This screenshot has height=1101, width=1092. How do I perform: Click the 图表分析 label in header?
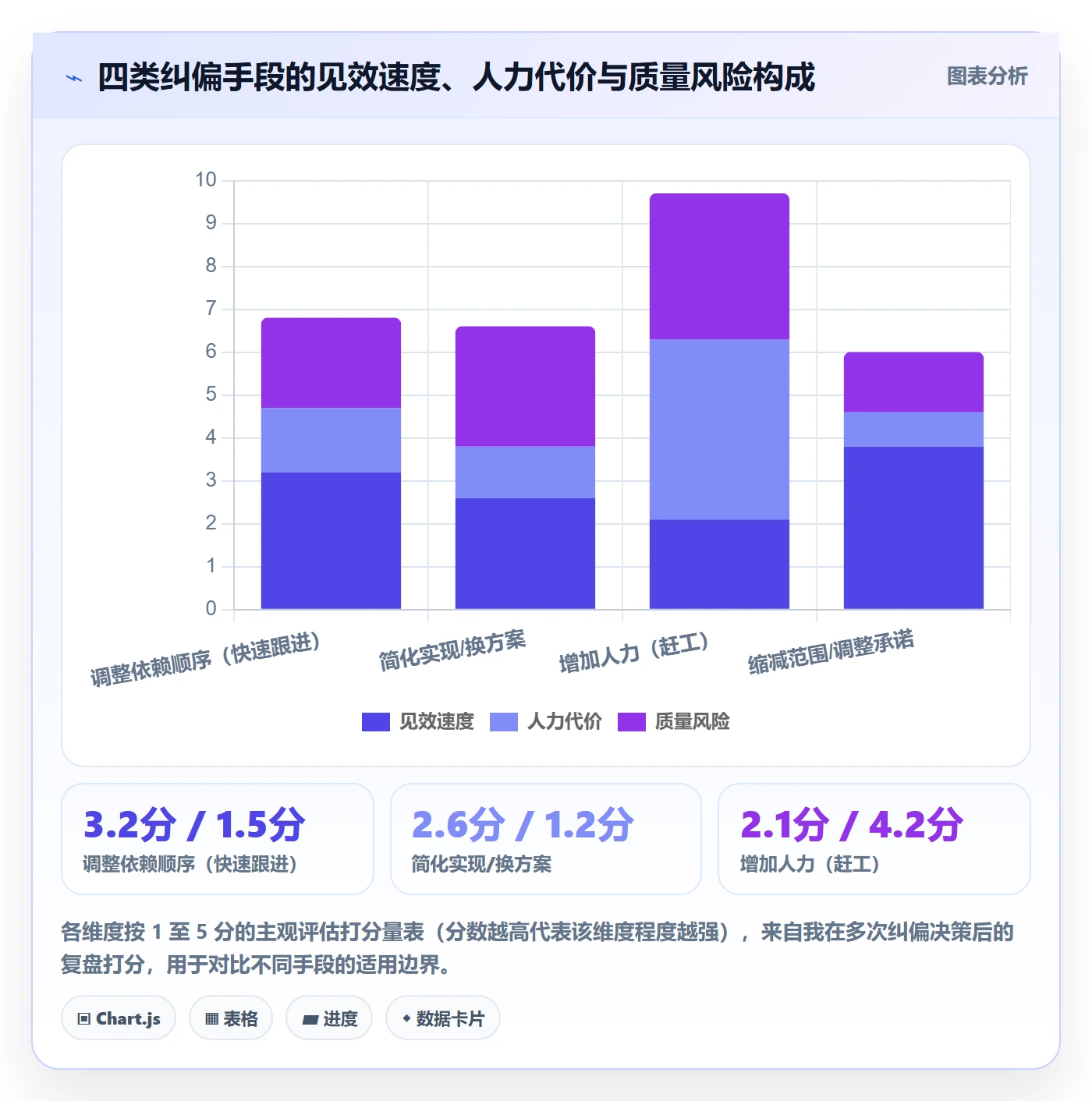tap(987, 76)
